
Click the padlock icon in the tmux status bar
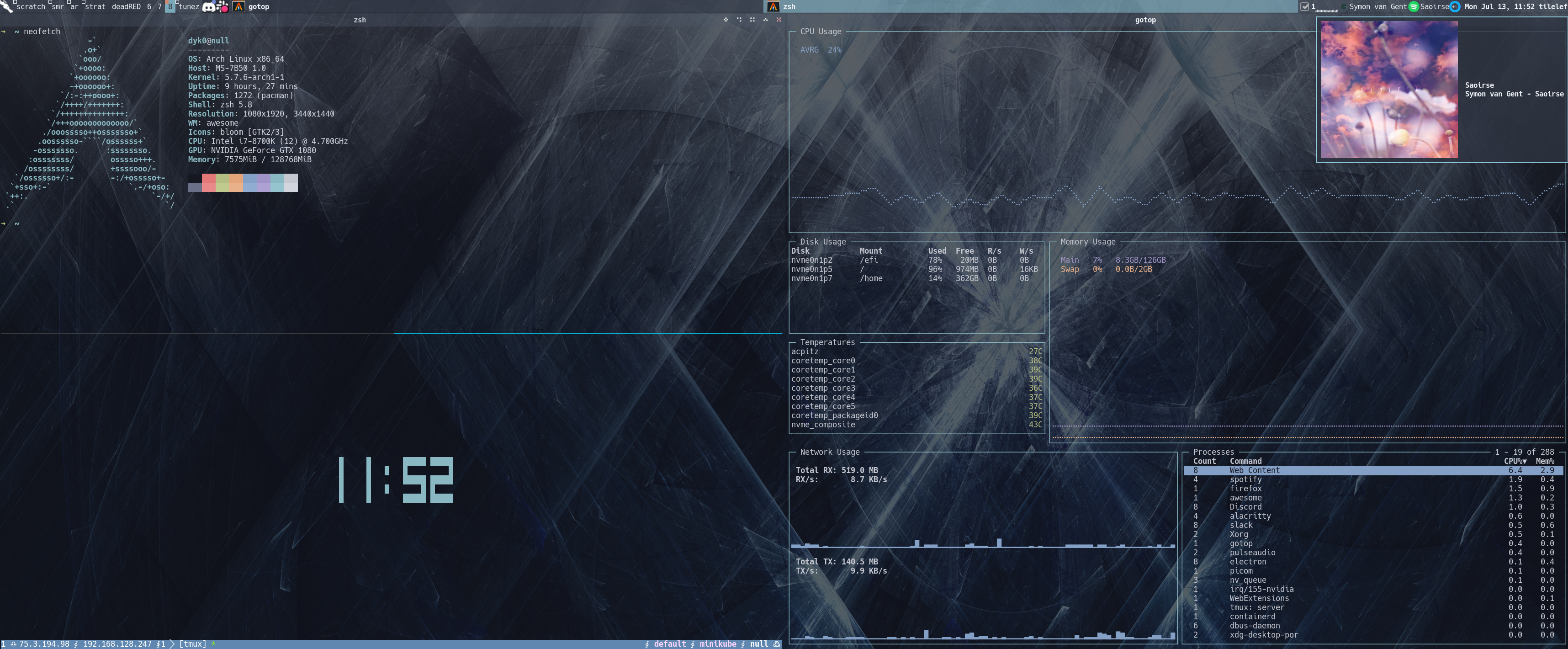point(13,644)
